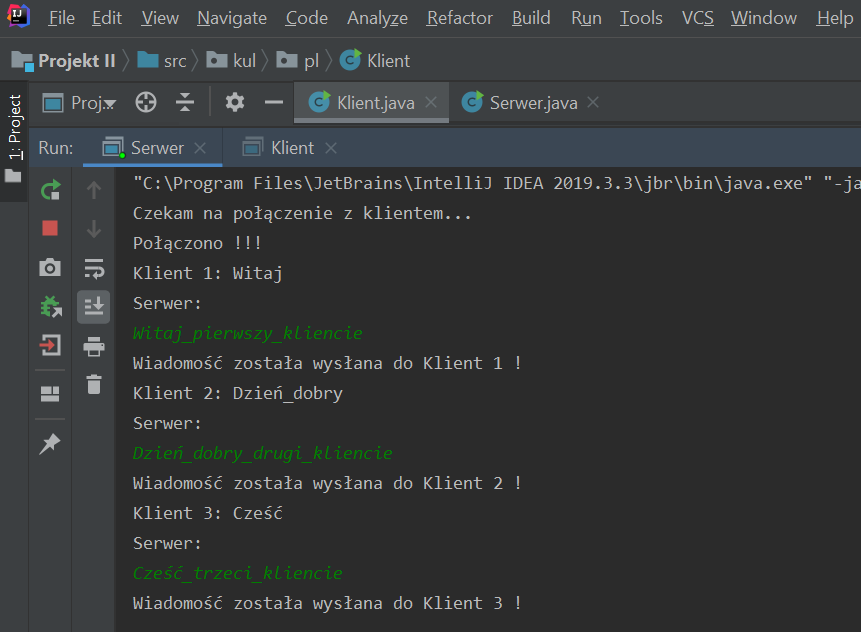The width and height of the screenshot is (861, 632).
Task: Restore layout icon in Run panel
Action: click(x=50, y=394)
